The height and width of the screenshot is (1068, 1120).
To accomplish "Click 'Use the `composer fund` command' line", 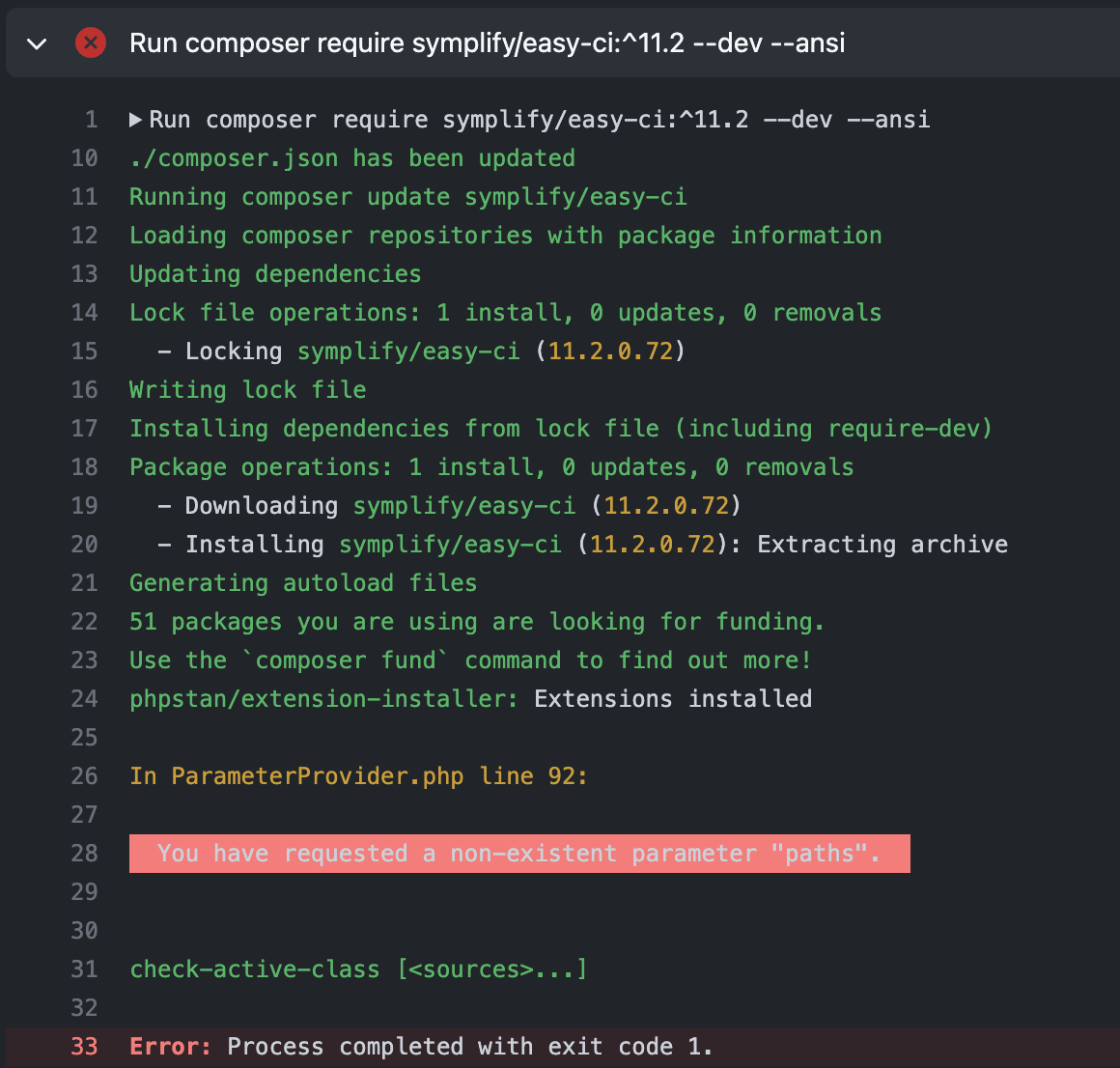I will tap(471, 660).
